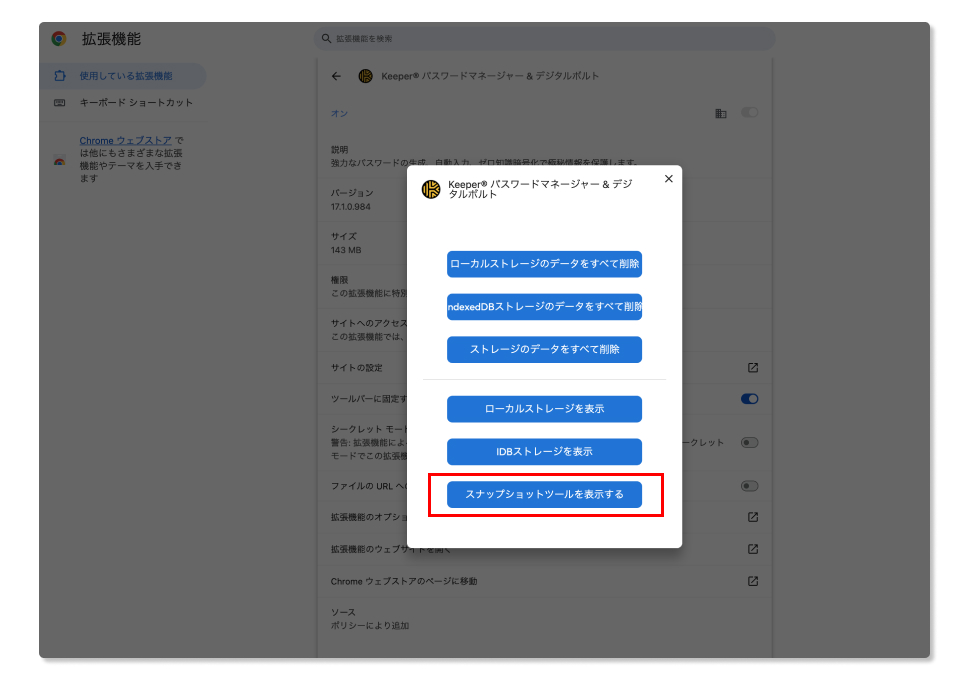Click the Keeper logo in dialog header

(x=431, y=189)
